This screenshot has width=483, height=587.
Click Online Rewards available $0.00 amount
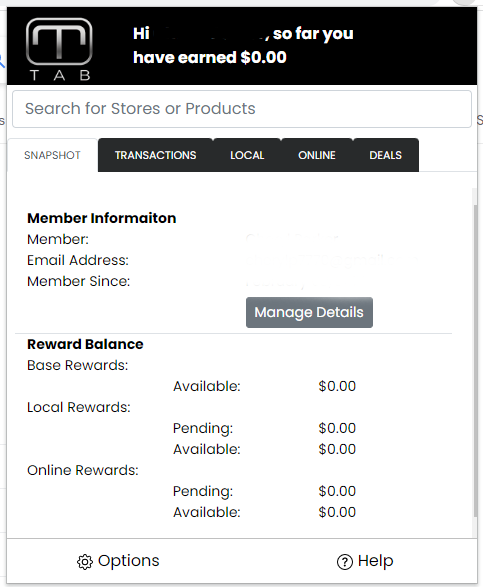[337, 512]
